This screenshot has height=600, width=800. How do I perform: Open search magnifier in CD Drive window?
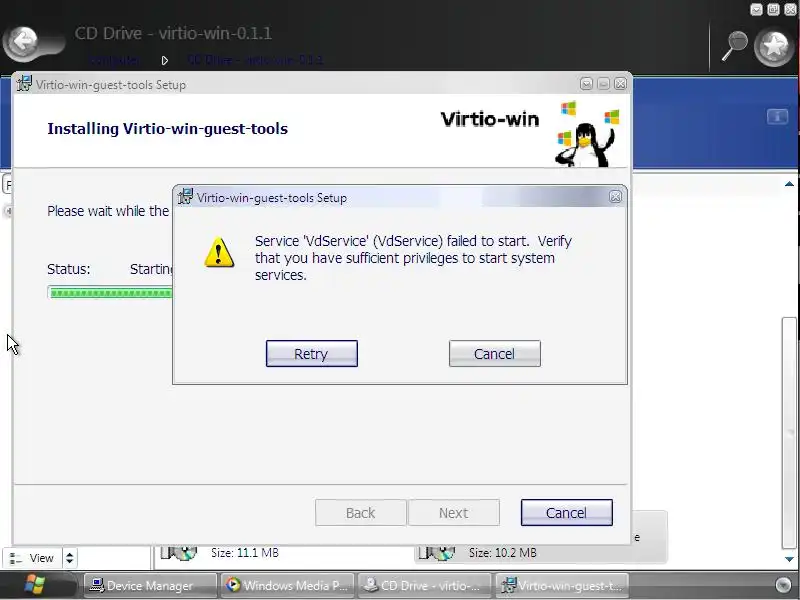tap(734, 45)
